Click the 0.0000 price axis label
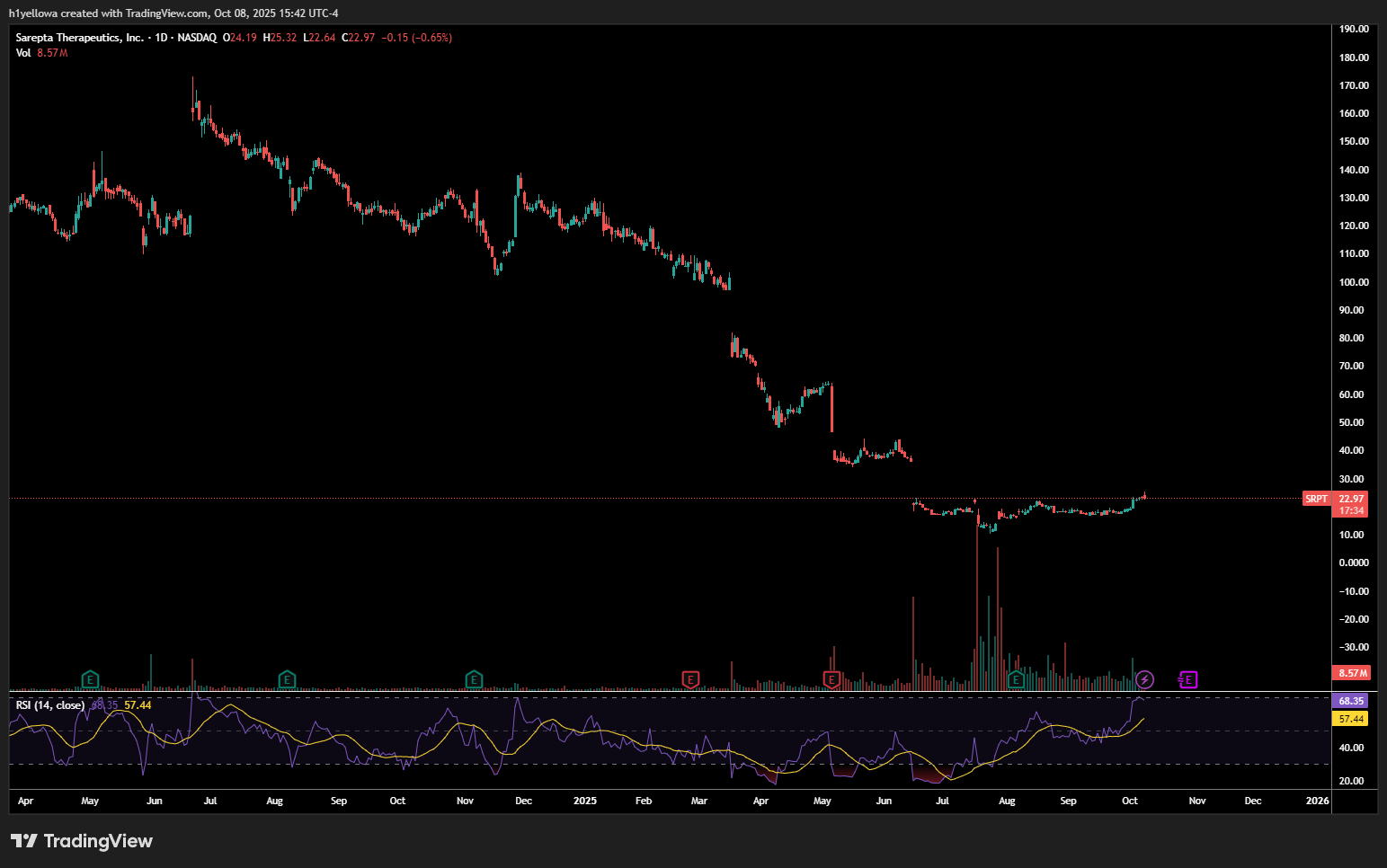 pos(1354,562)
